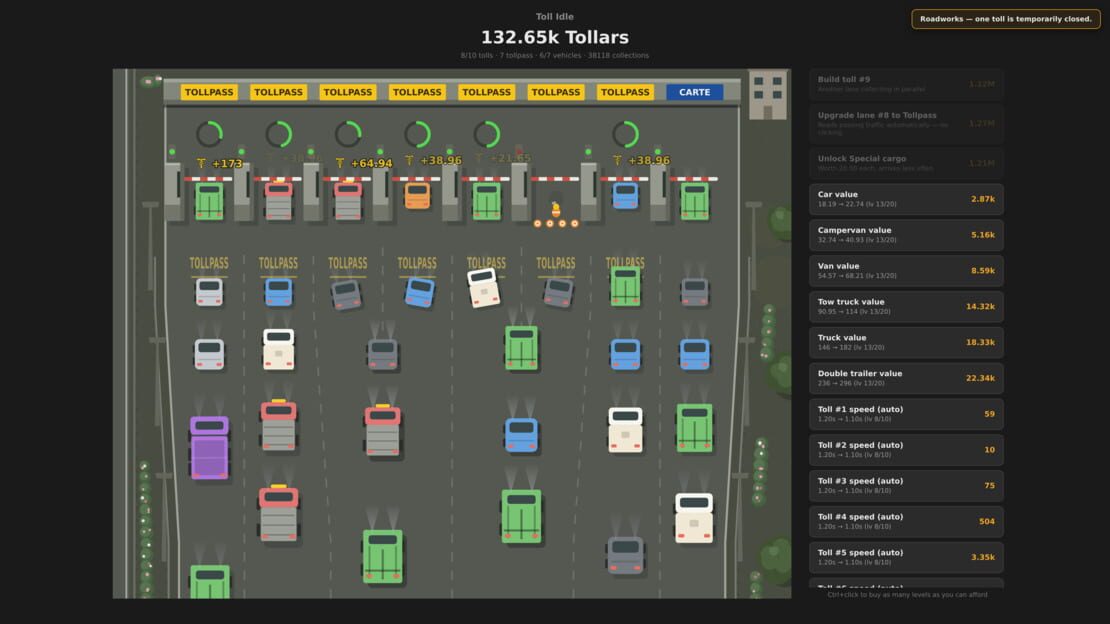Click the tolls and collections stats line

[x=555, y=55]
